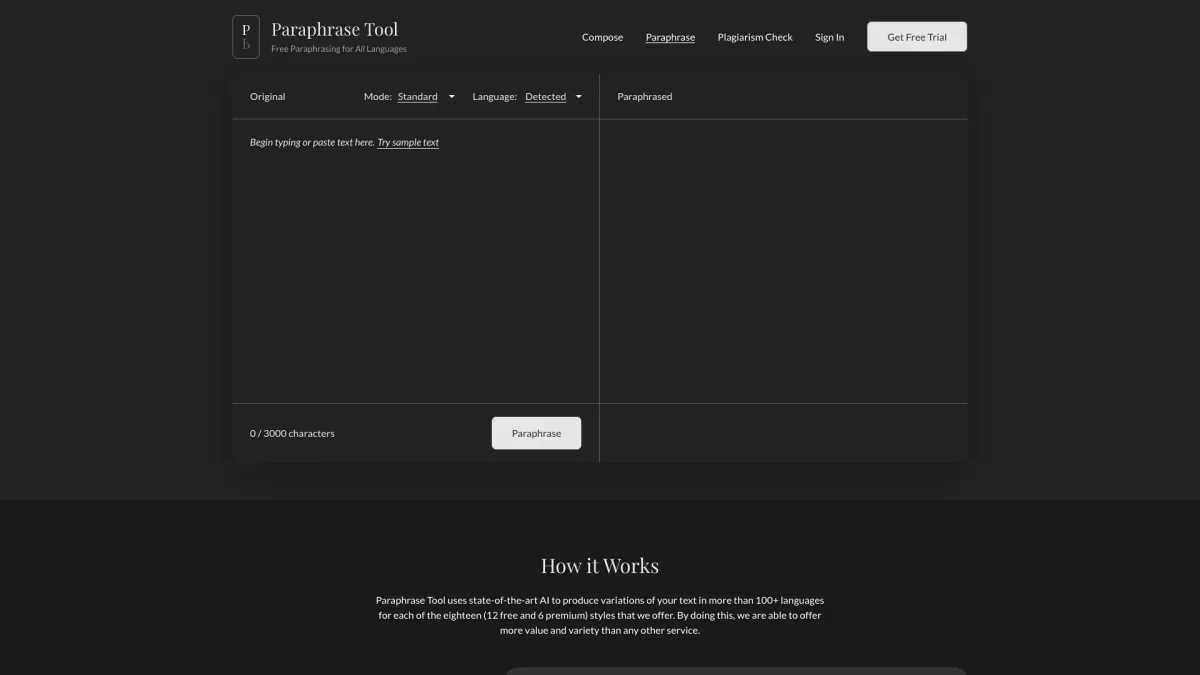1200x675 pixels.
Task: Select the Paraphrase nav item
Action: coord(670,37)
